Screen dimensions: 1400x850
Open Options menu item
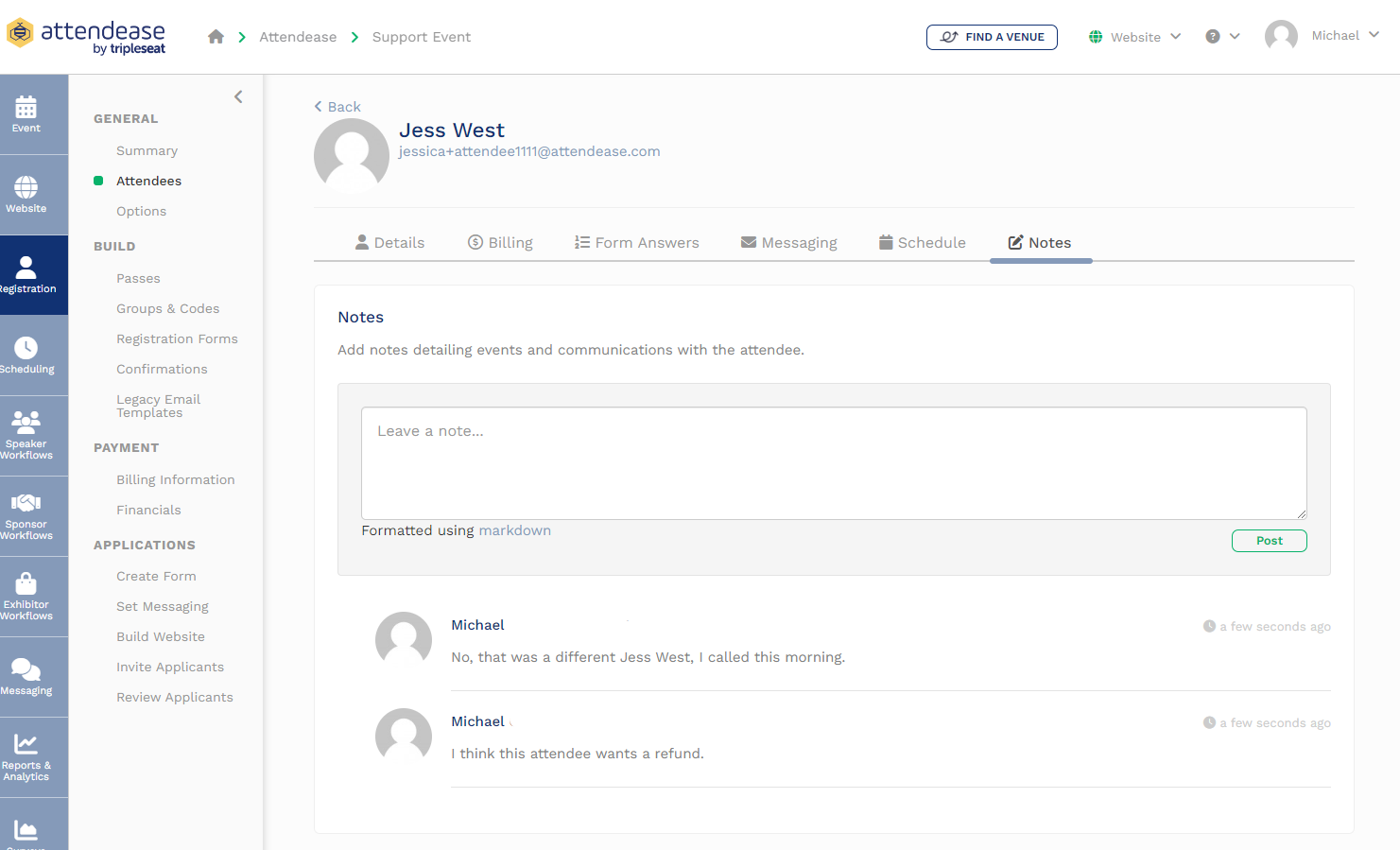(141, 211)
